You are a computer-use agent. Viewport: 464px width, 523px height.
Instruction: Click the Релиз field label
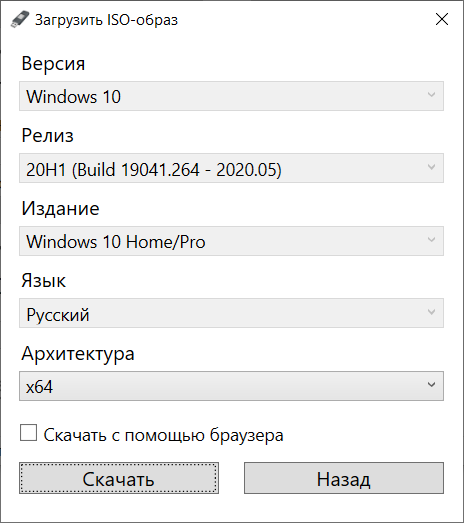click(x=47, y=136)
